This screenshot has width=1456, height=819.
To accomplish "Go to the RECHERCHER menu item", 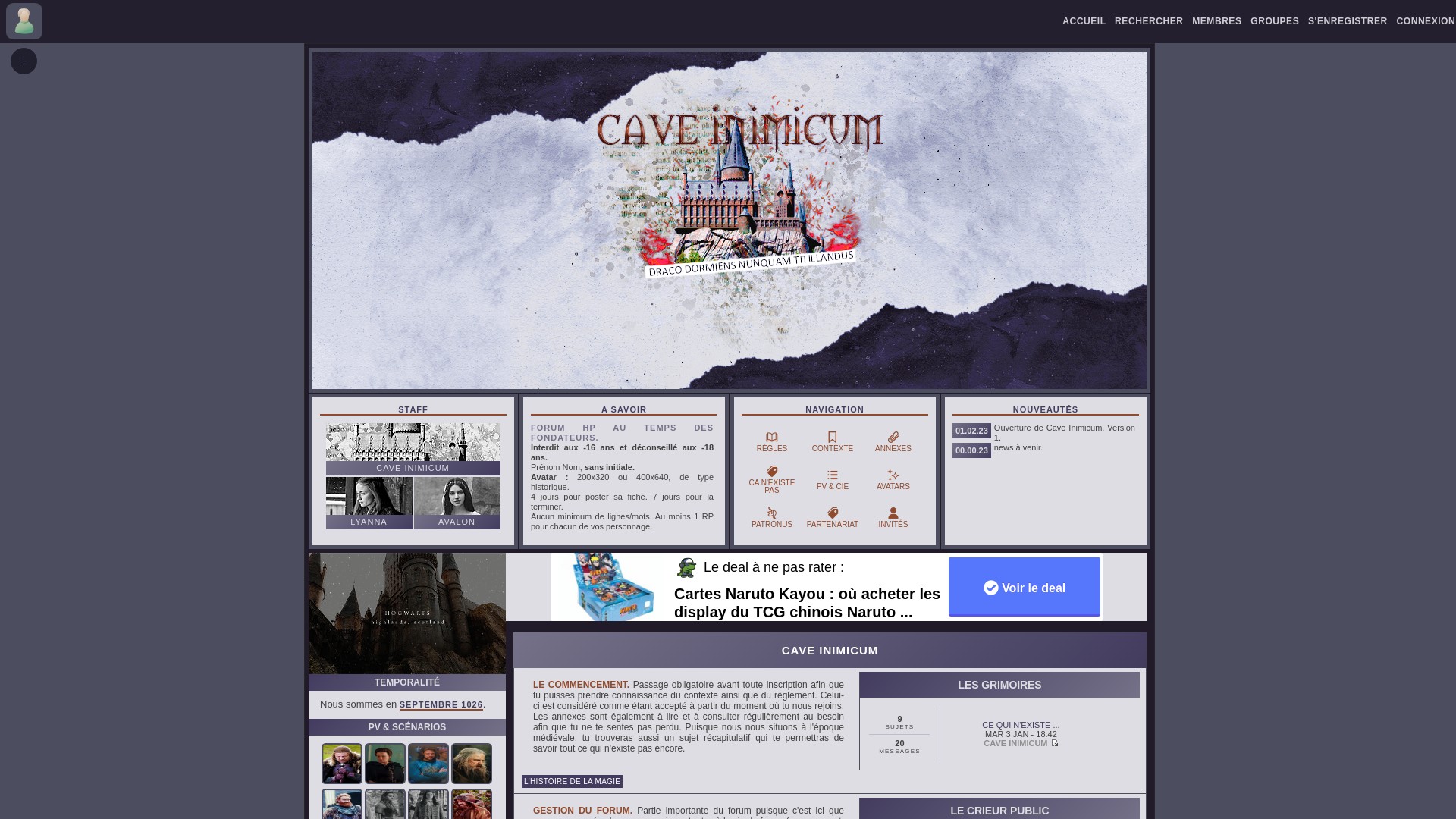I will [1148, 21].
